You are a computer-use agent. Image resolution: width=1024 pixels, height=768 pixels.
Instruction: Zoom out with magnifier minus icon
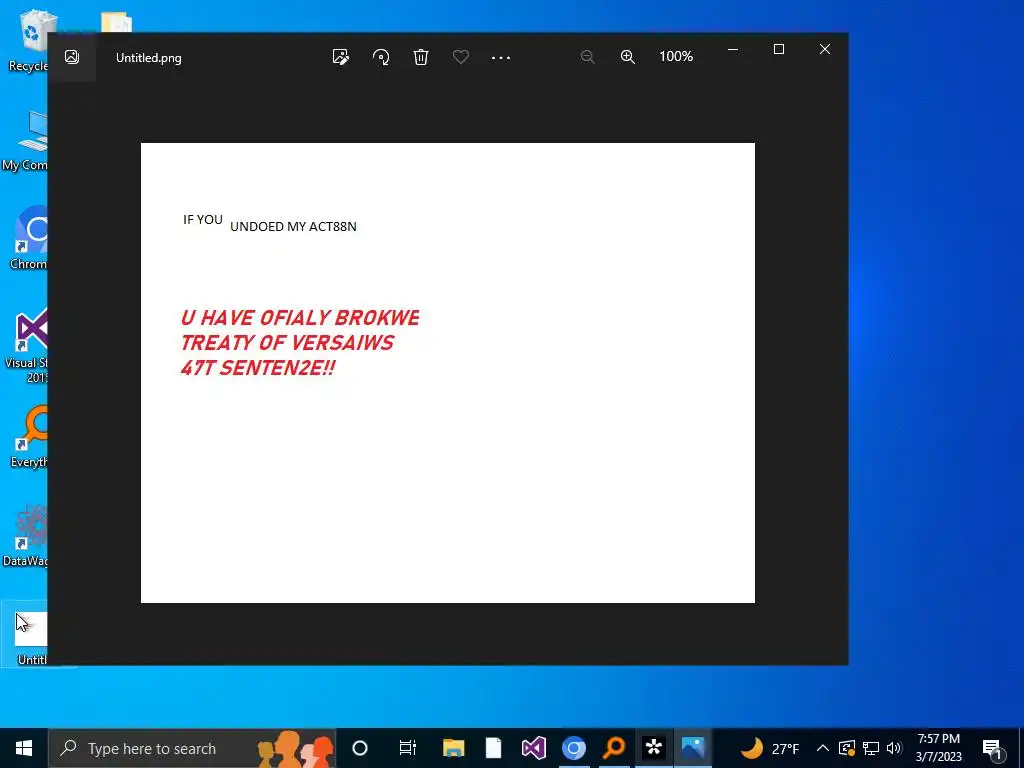pyautogui.click(x=587, y=57)
